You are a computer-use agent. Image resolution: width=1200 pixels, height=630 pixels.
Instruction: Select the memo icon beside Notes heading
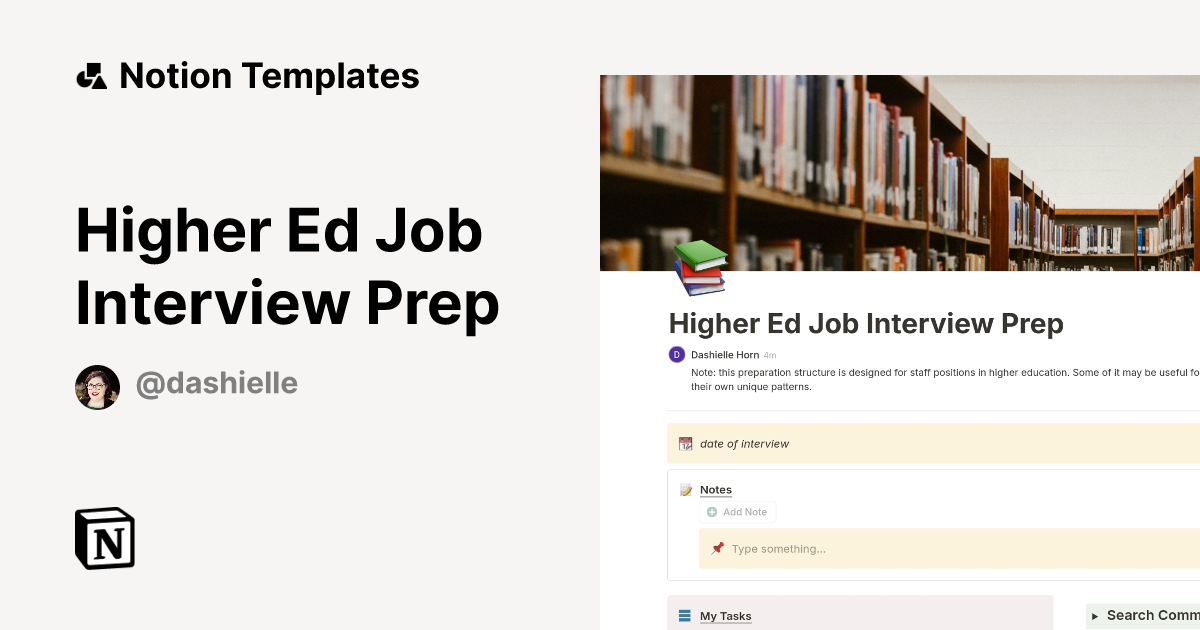coord(685,489)
